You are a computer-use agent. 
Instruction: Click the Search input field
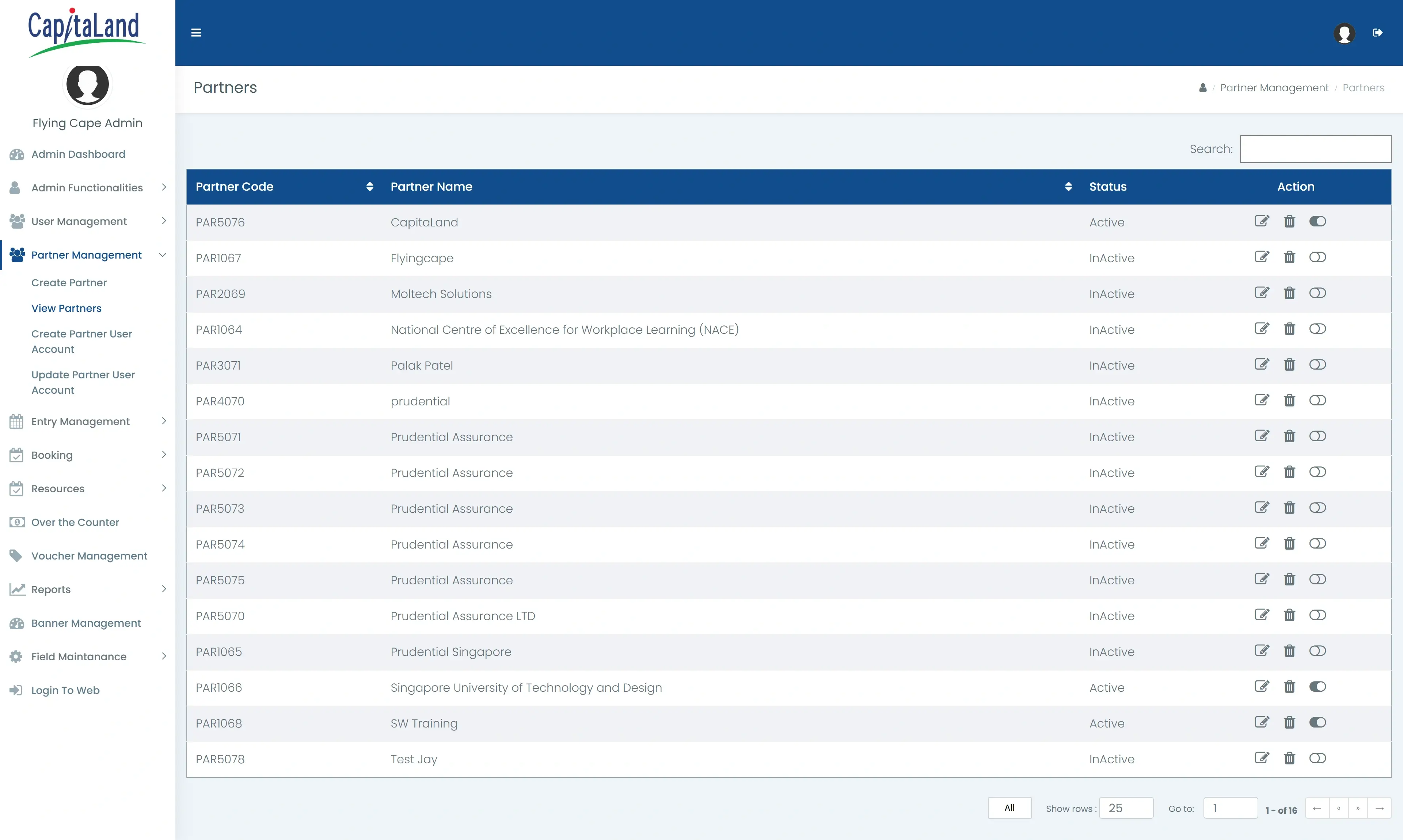[x=1315, y=149]
